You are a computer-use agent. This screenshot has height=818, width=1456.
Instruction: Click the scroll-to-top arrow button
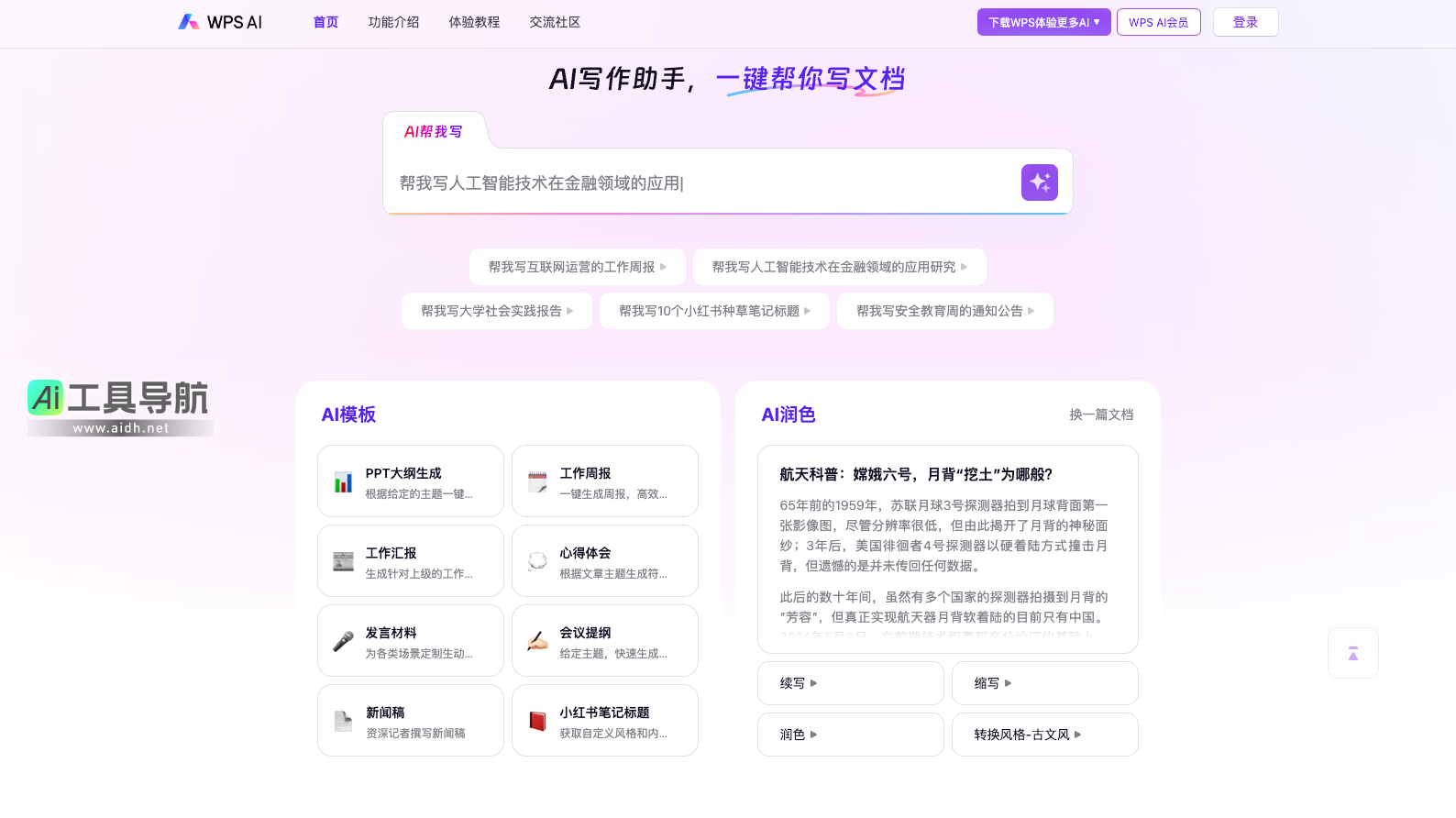(1352, 653)
